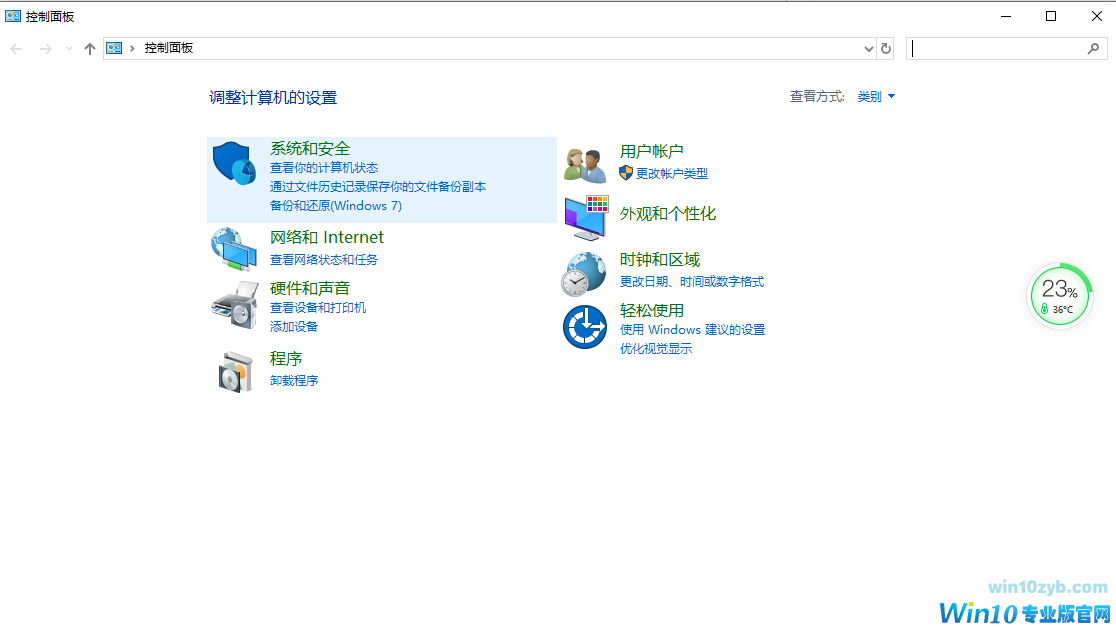Expand the address bar history dropdown
The height and width of the screenshot is (627, 1116).
coord(868,48)
